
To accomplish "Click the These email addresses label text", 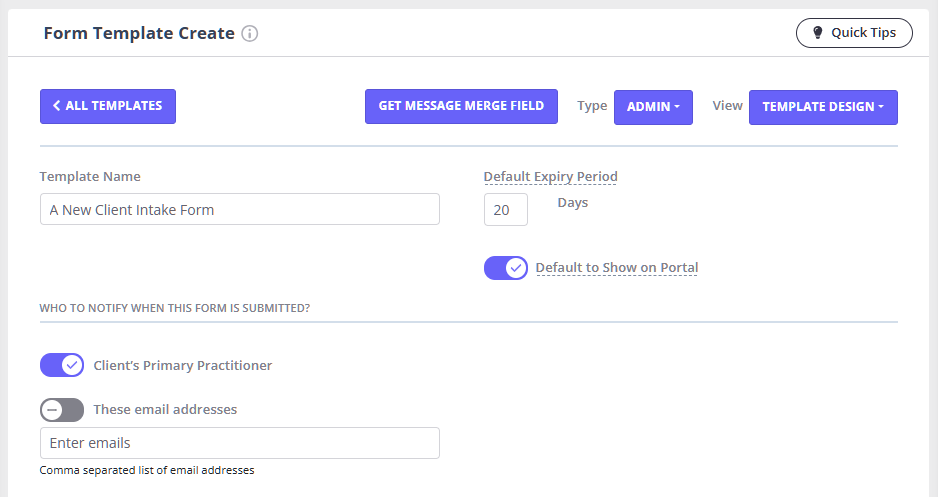I will [x=165, y=410].
